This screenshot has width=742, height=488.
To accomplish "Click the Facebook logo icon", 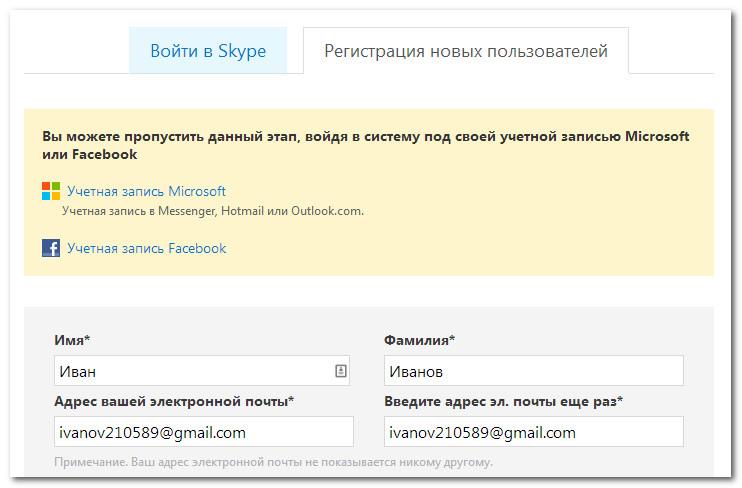I will tap(51, 248).
